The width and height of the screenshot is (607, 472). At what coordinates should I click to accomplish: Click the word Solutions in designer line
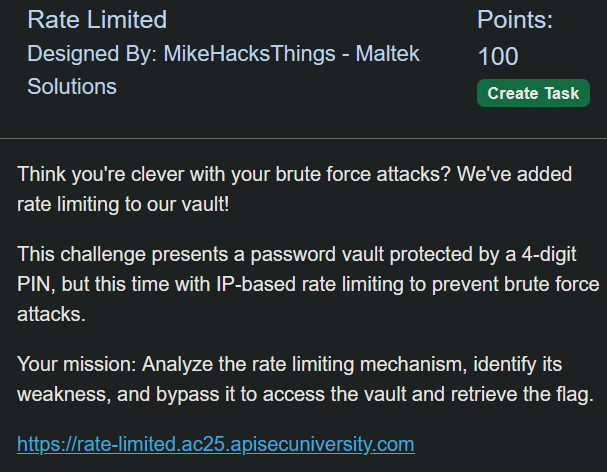point(72,86)
